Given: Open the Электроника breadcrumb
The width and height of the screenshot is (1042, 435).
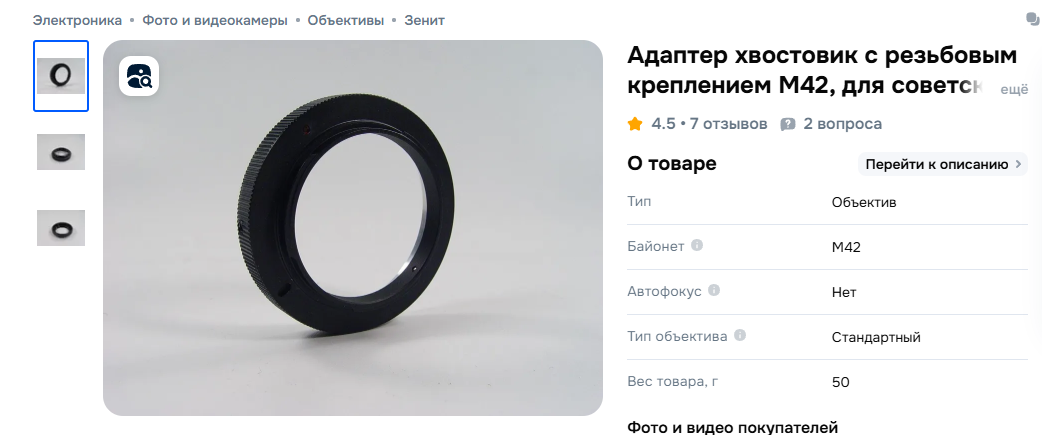Looking at the screenshot, I should point(78,21).
